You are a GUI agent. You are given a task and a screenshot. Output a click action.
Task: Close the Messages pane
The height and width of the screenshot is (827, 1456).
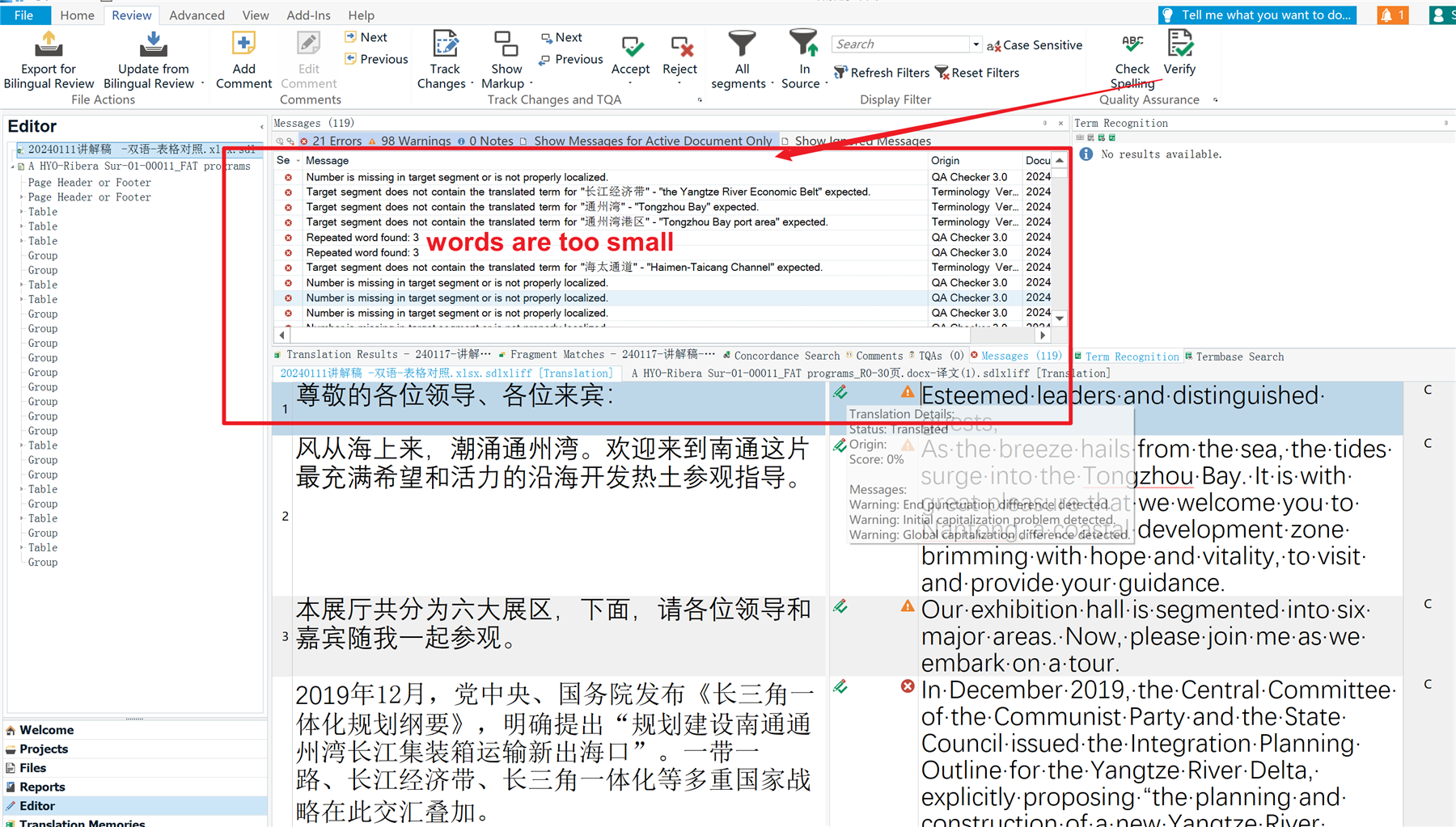point(1060,123)
